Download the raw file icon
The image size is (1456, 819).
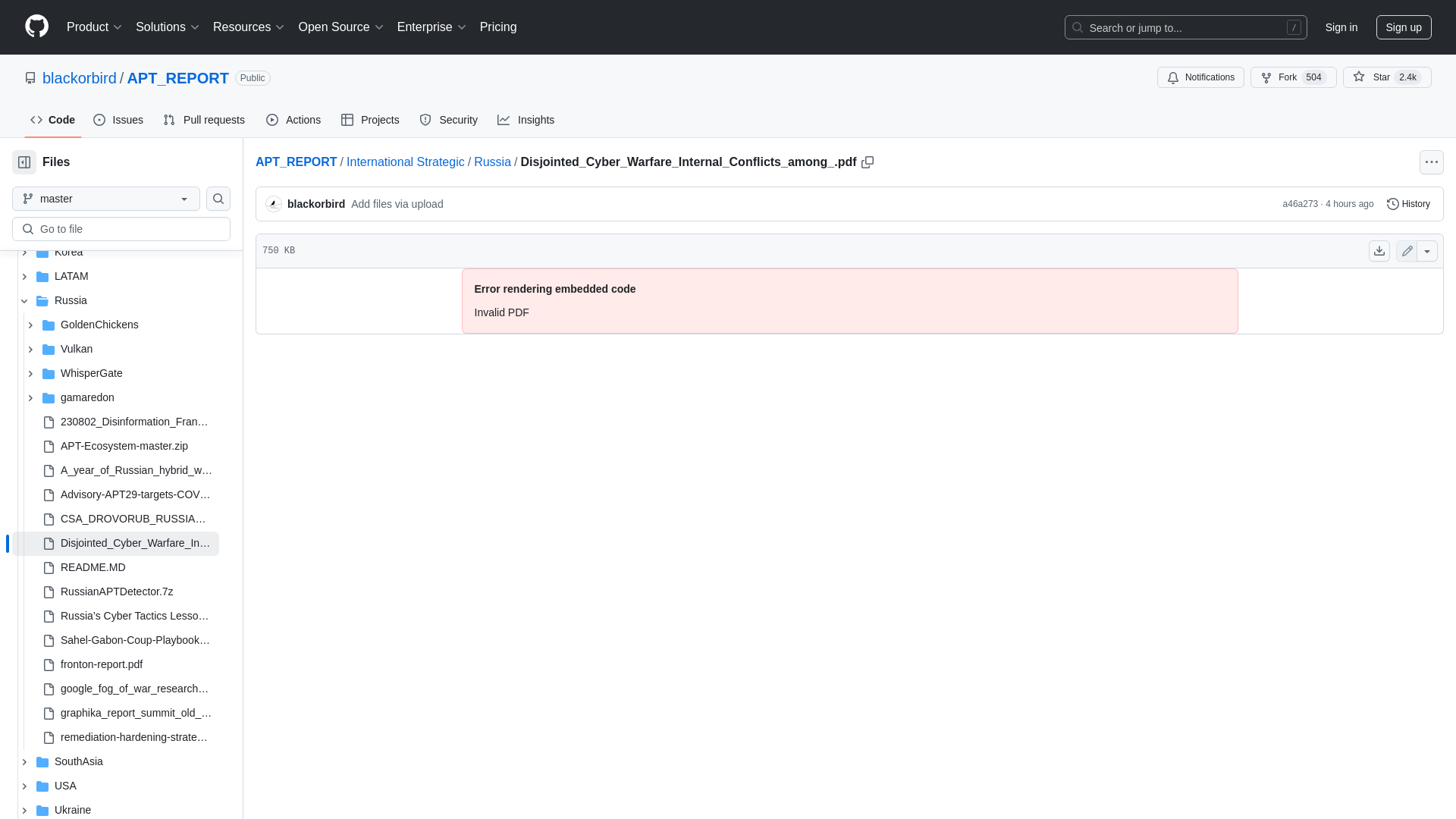coord(1379,251)
